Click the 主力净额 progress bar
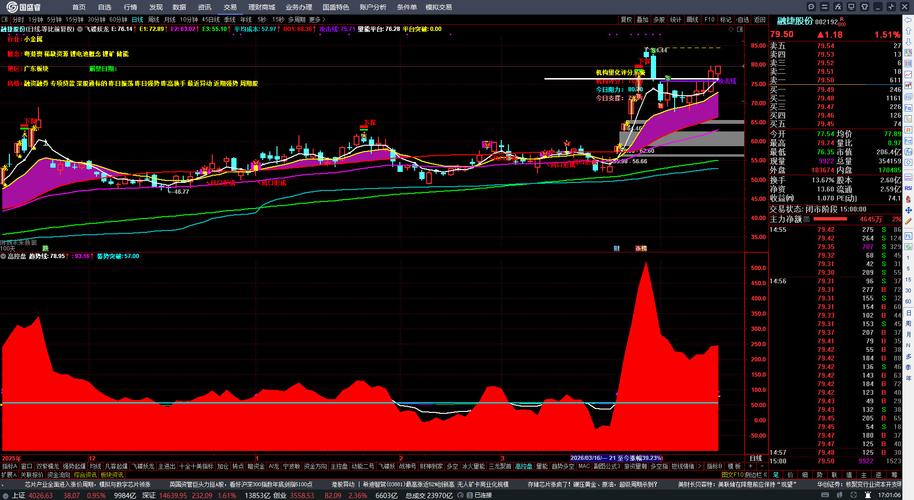 click(x=830, y=219)
